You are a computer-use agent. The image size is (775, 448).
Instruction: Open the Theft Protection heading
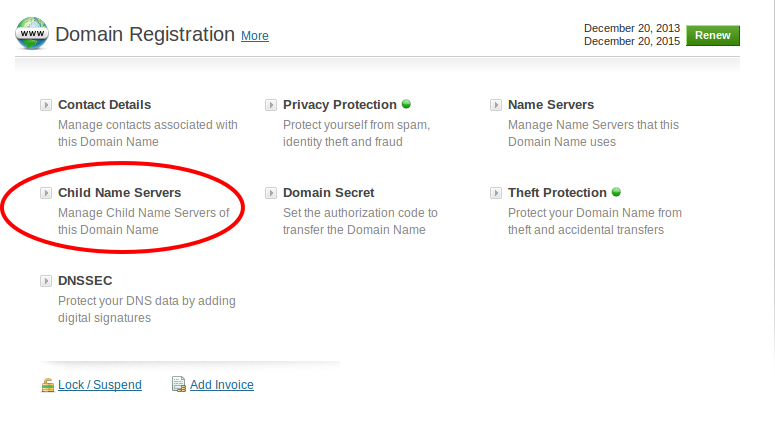coord(557,193)
